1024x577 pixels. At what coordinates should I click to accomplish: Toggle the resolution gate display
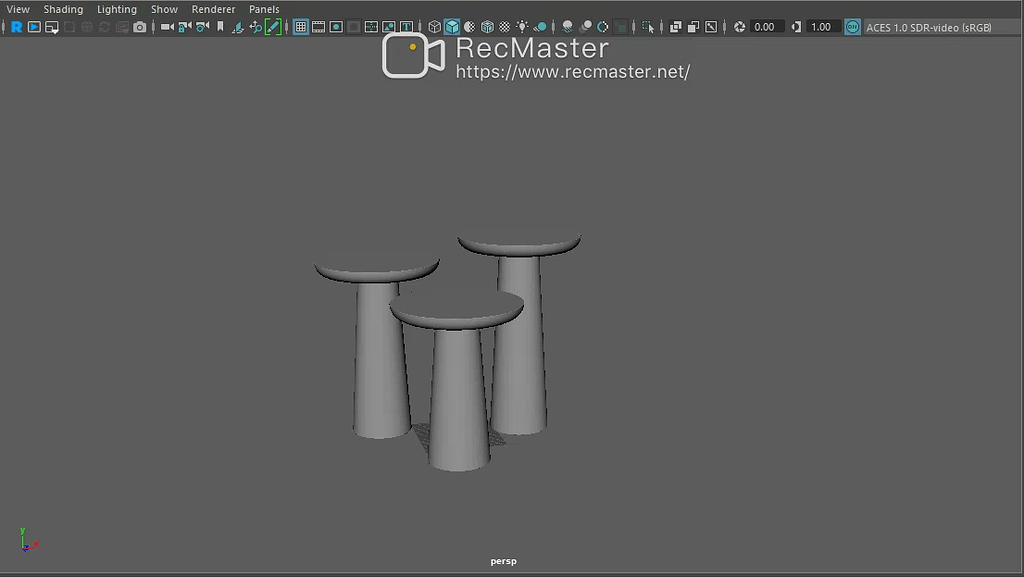pyautogui.click(x=336, y=27)
